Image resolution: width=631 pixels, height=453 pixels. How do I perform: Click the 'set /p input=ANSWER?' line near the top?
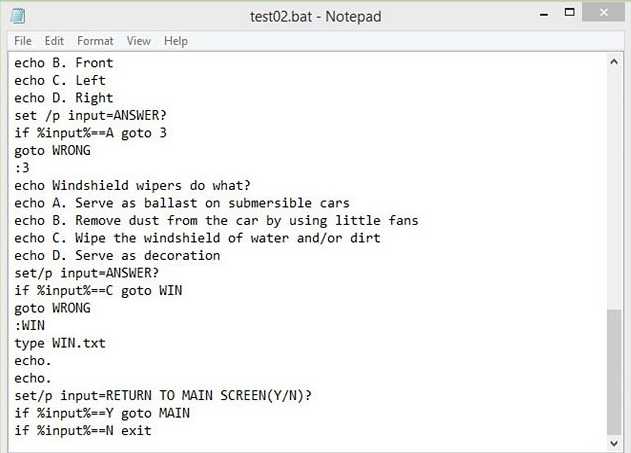coord(91,115)
